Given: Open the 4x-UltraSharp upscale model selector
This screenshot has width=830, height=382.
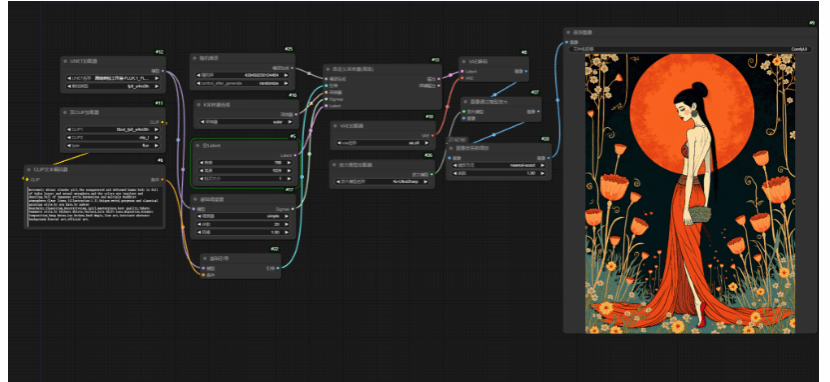Looking at the screenshot, I should tap(382, 181).
